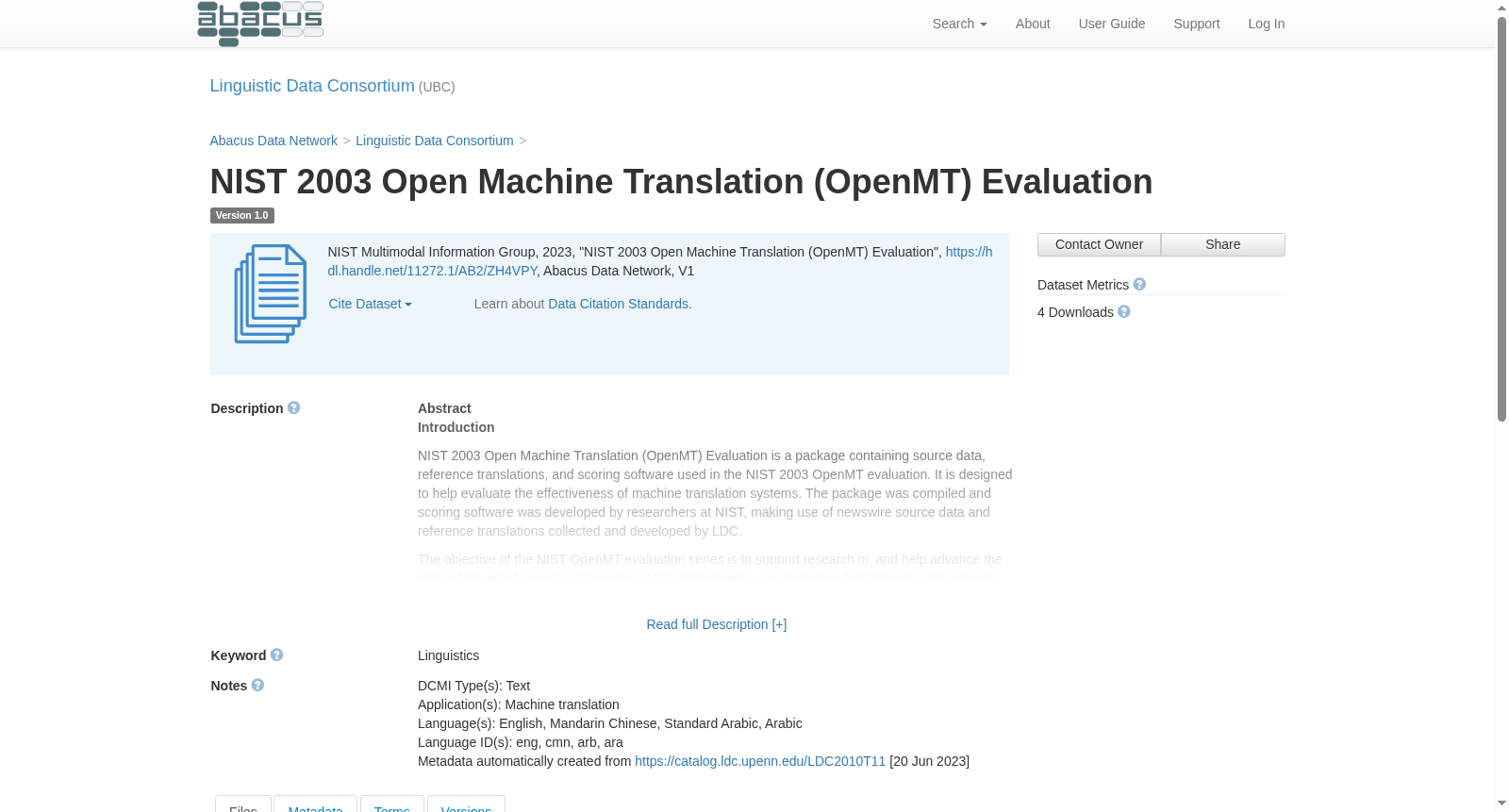Click the Abacus logo

(260, 23)
